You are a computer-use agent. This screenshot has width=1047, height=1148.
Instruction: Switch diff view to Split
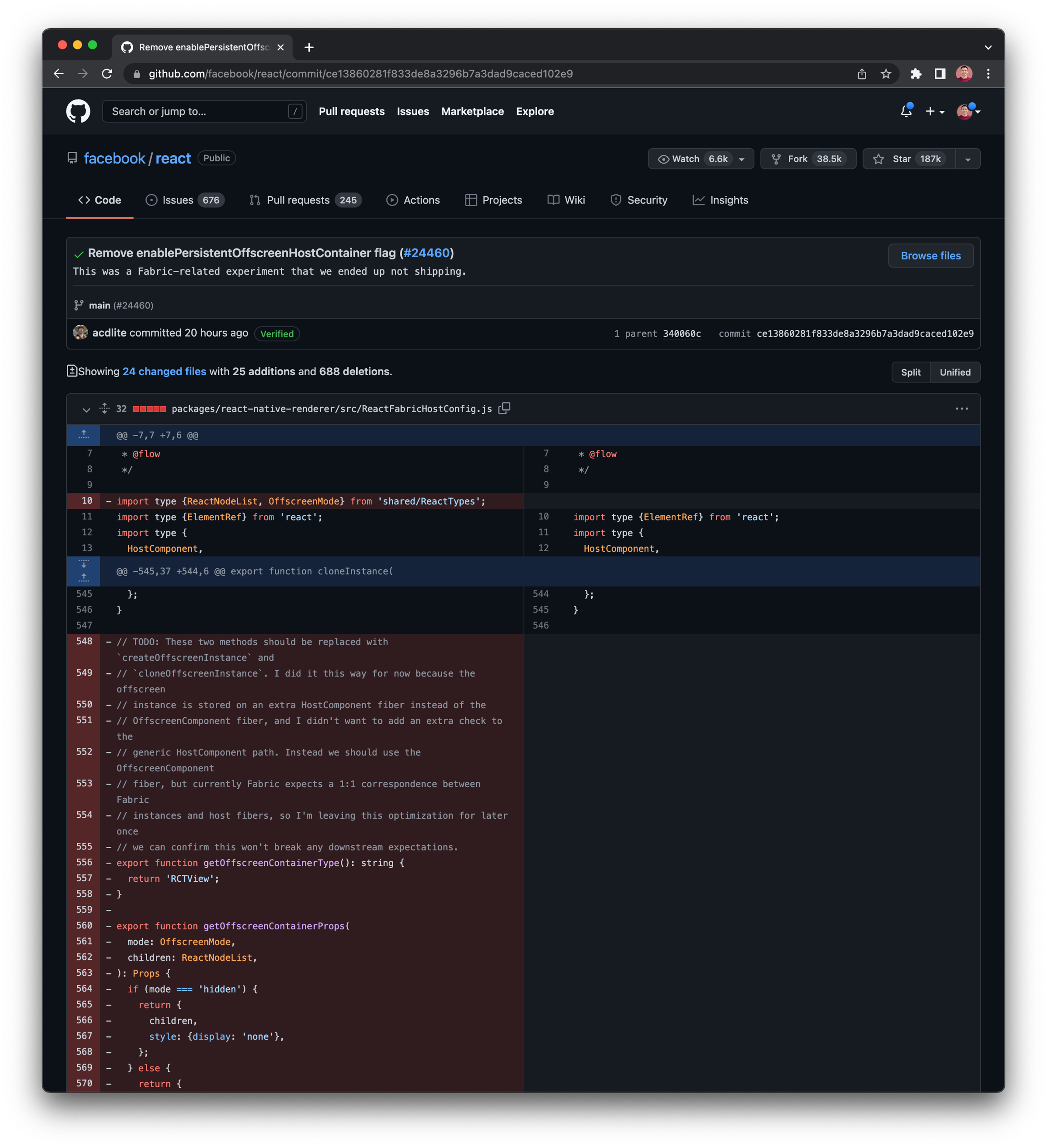click(x=910, y=373)
